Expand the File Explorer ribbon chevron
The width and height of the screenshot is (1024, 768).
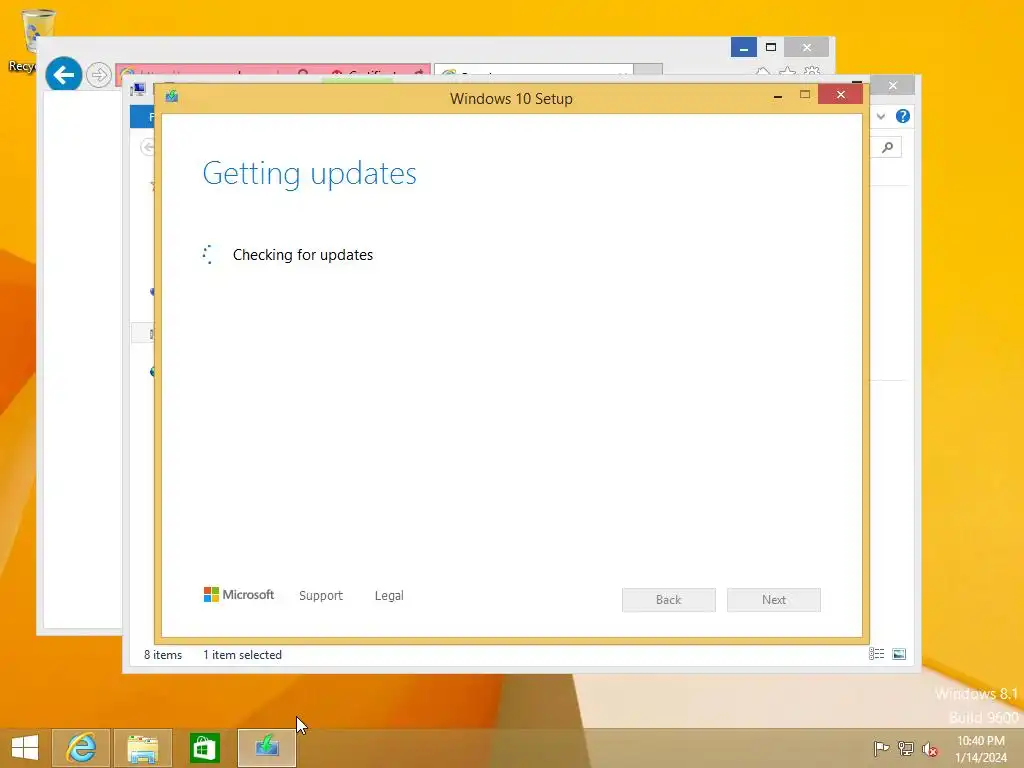tap(881, 116)
